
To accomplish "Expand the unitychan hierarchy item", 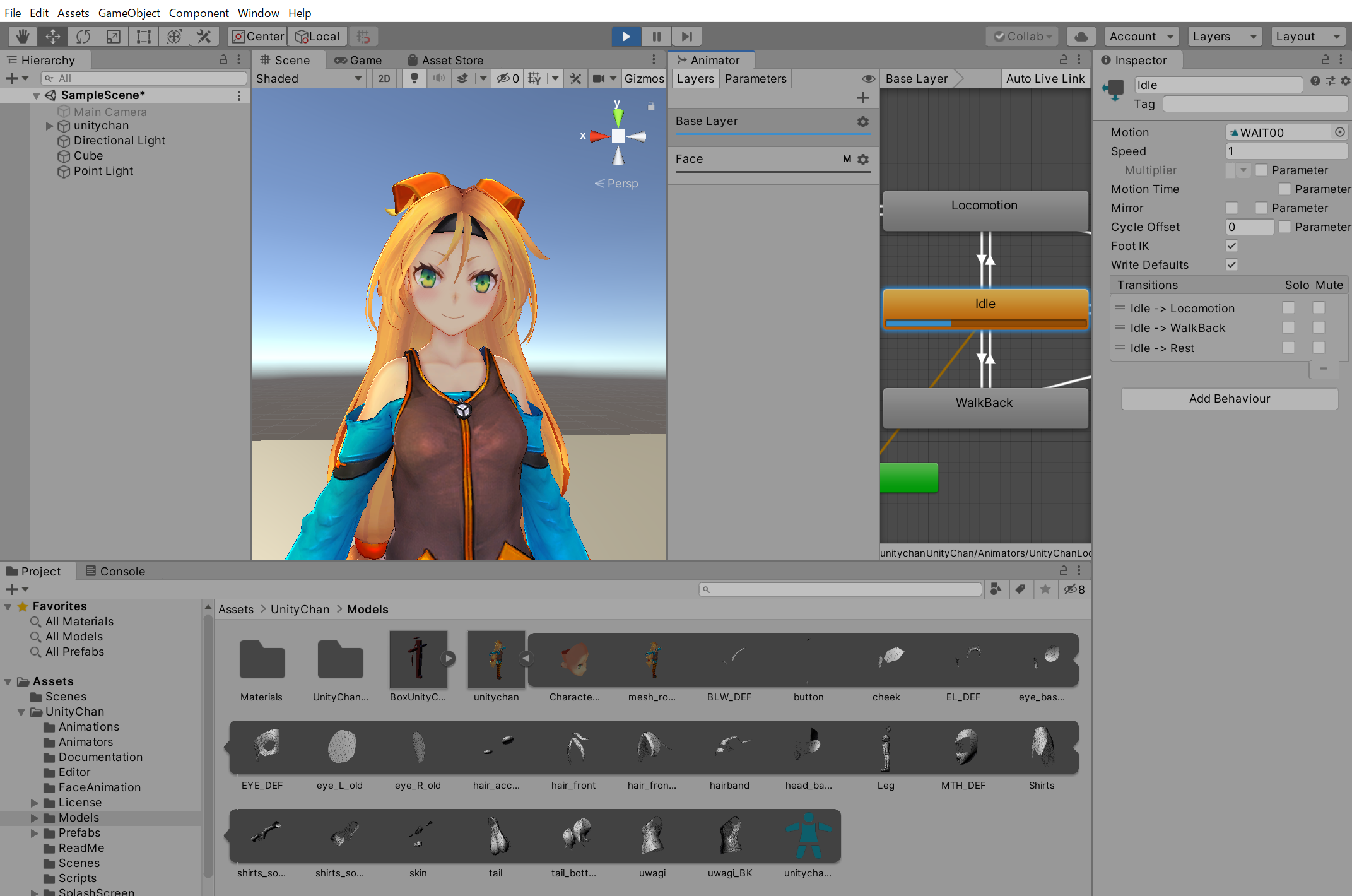I will click(50, 126).
